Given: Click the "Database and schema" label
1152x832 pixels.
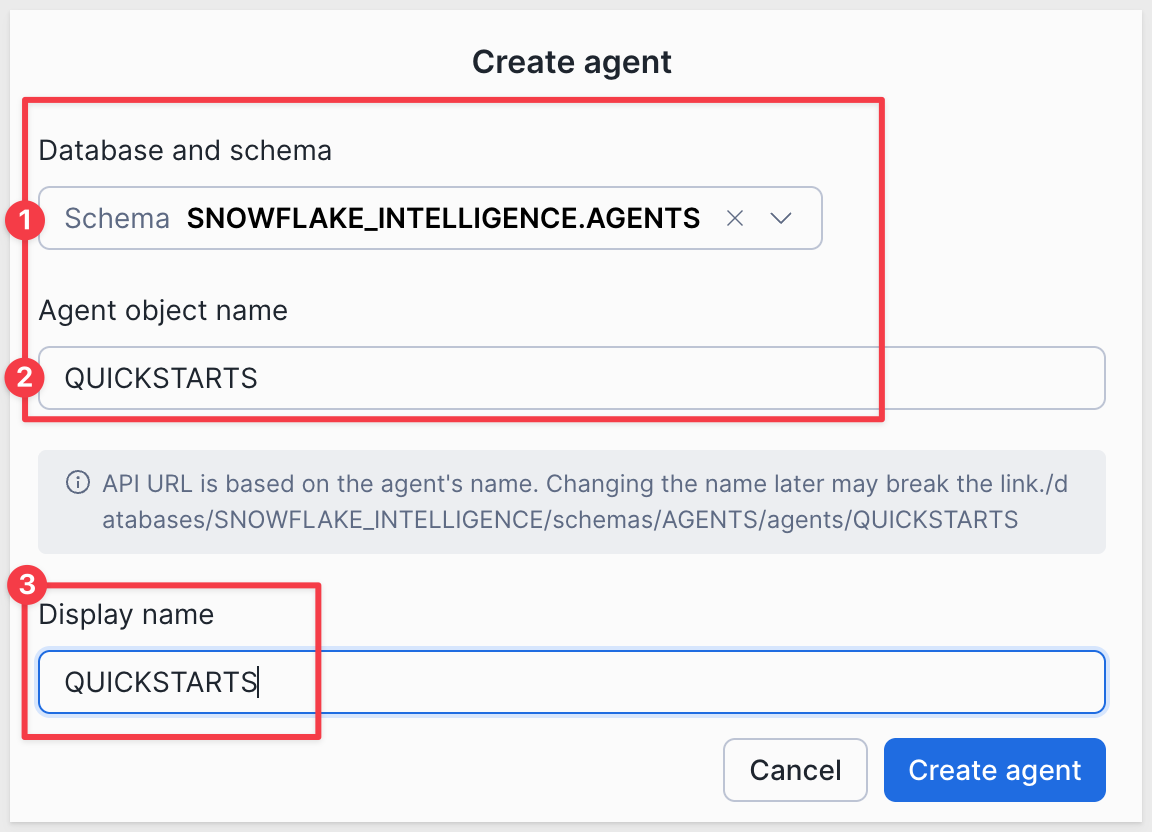Looking at the screenshot, I should click(x=185, y=151).
